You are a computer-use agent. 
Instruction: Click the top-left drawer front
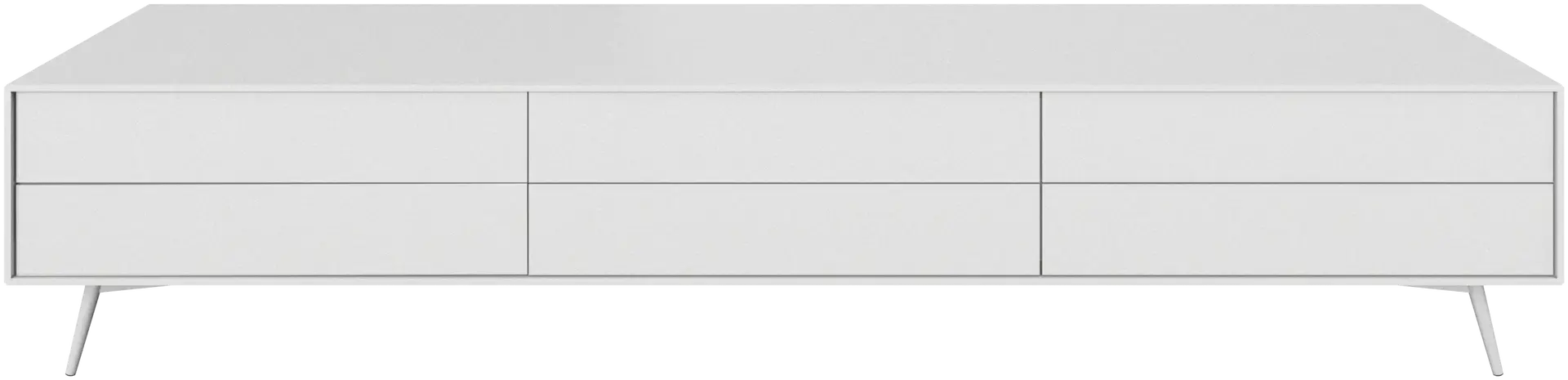click(271, 136)
